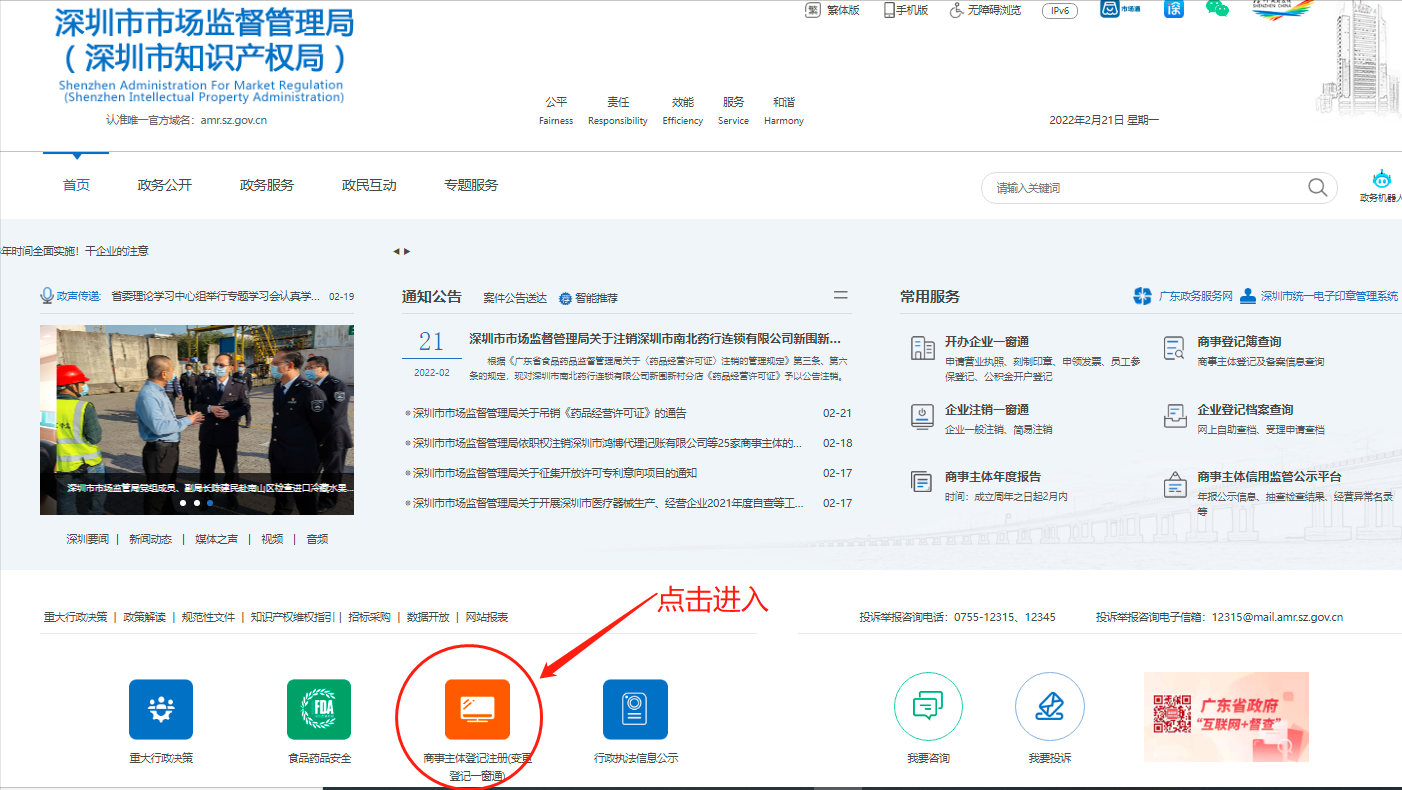
Task: Click the 我要咨询 chat icon
Action: click(x=928, y=706)
